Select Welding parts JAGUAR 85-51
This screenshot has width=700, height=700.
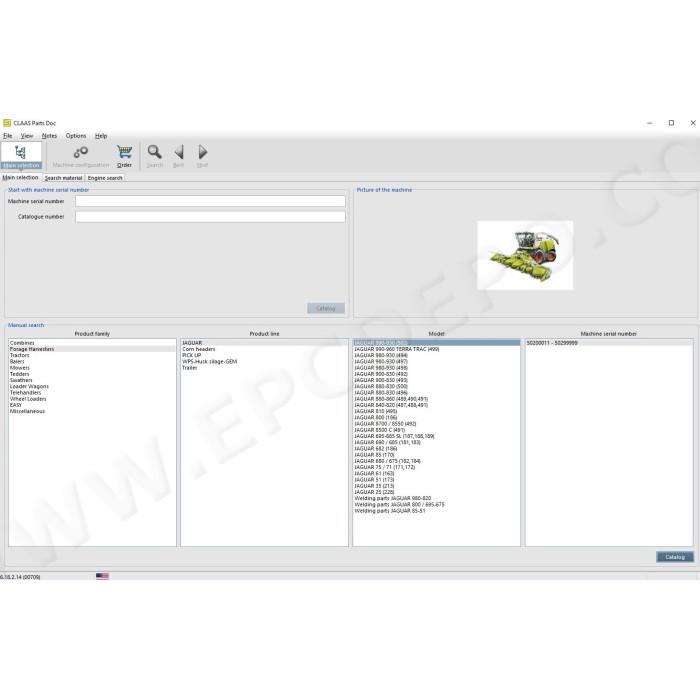point(437,511)
